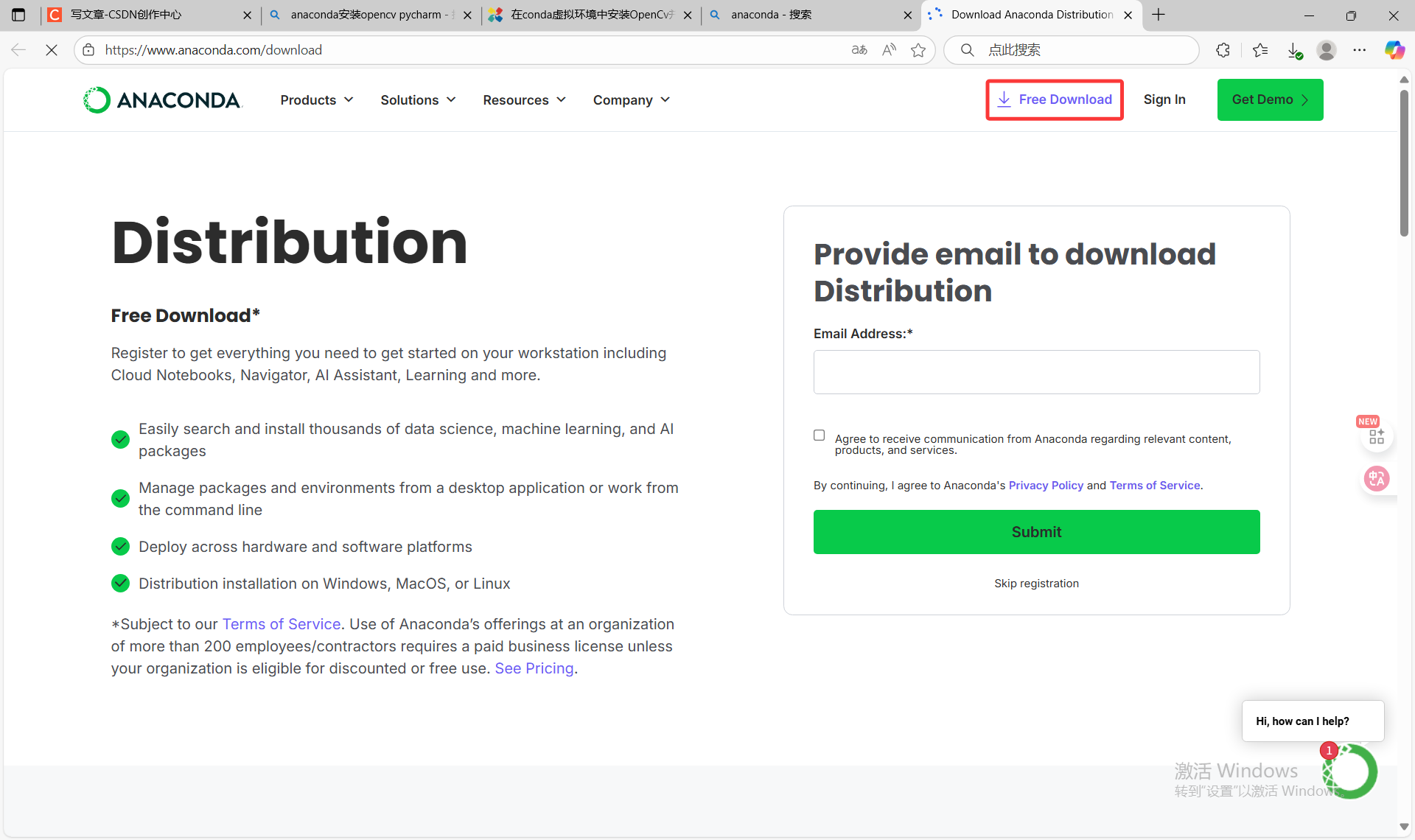Open Copilot icon in browser toolbar
Image resolution: width=1415 pixels, height=840 pixels.
(x=1394, y=50)
